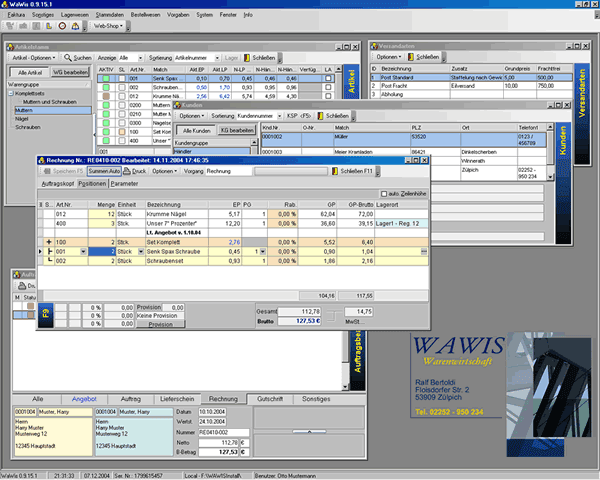Click the yellow-blue bell icon in main toolbar

click(x=75, y=26)
